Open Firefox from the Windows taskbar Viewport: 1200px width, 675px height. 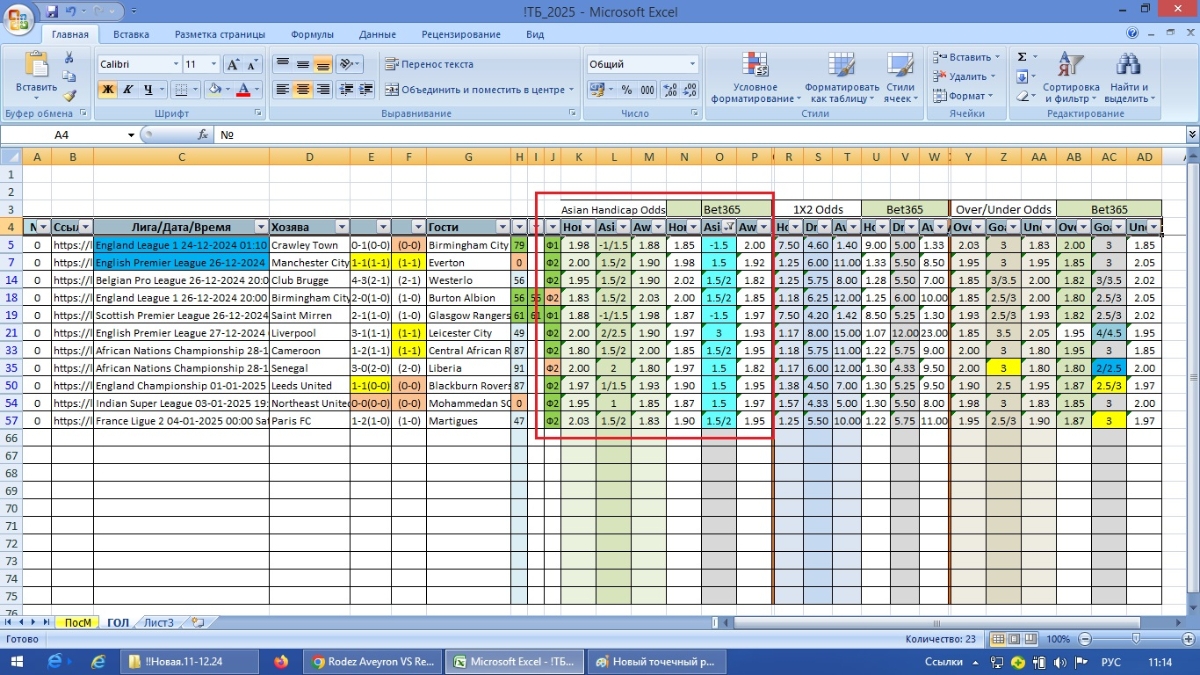click(280, 661)
